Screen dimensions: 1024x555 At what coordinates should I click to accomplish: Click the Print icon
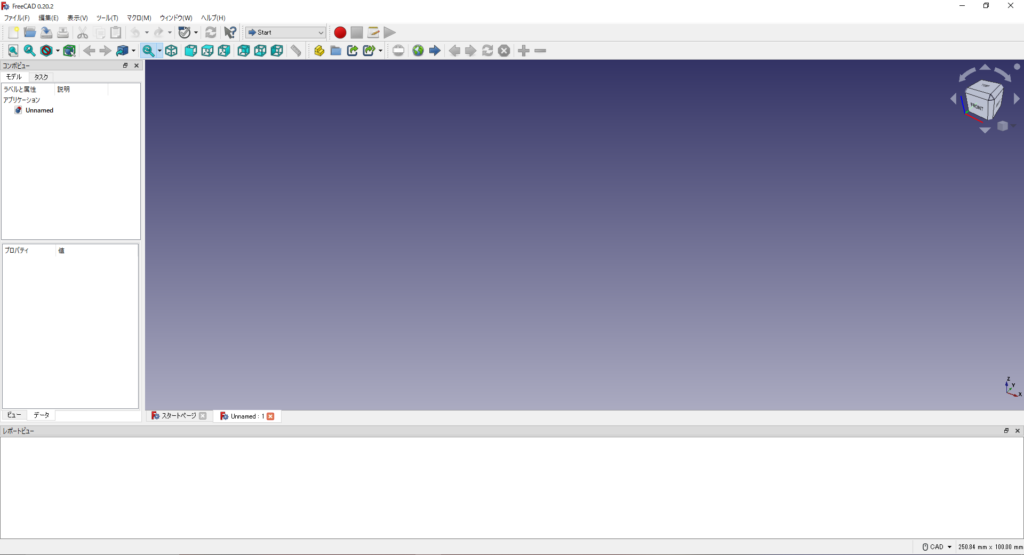coord(63,32)
